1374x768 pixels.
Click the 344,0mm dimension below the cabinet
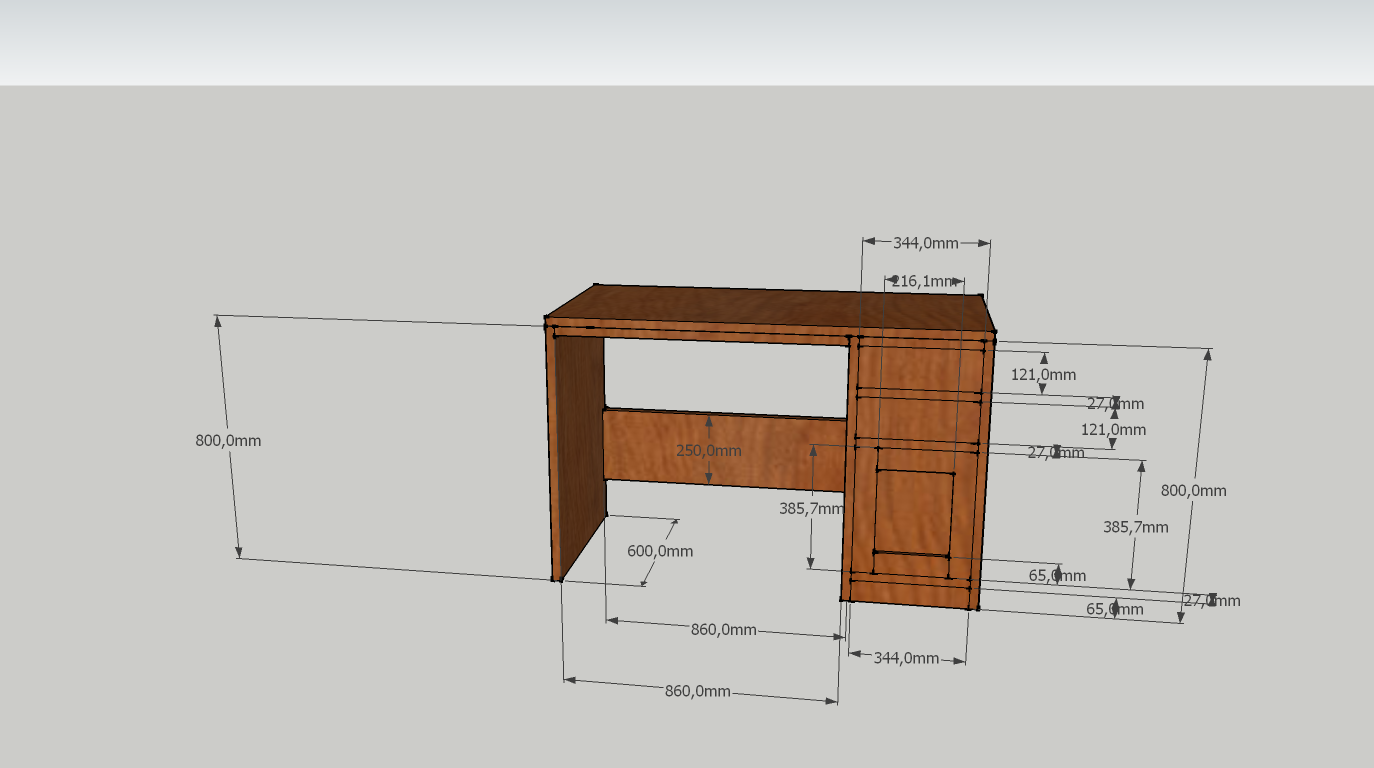906,658
